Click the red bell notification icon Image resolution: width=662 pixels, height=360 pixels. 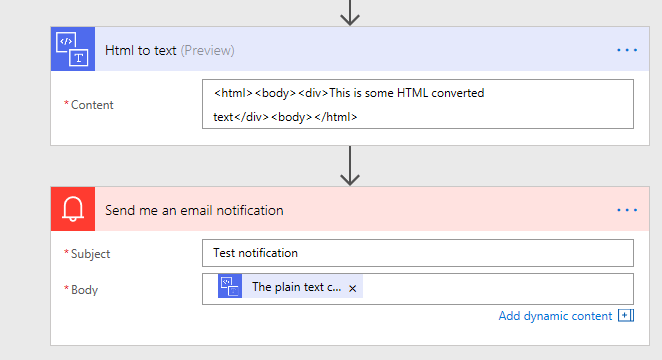[x=73, y=209]
